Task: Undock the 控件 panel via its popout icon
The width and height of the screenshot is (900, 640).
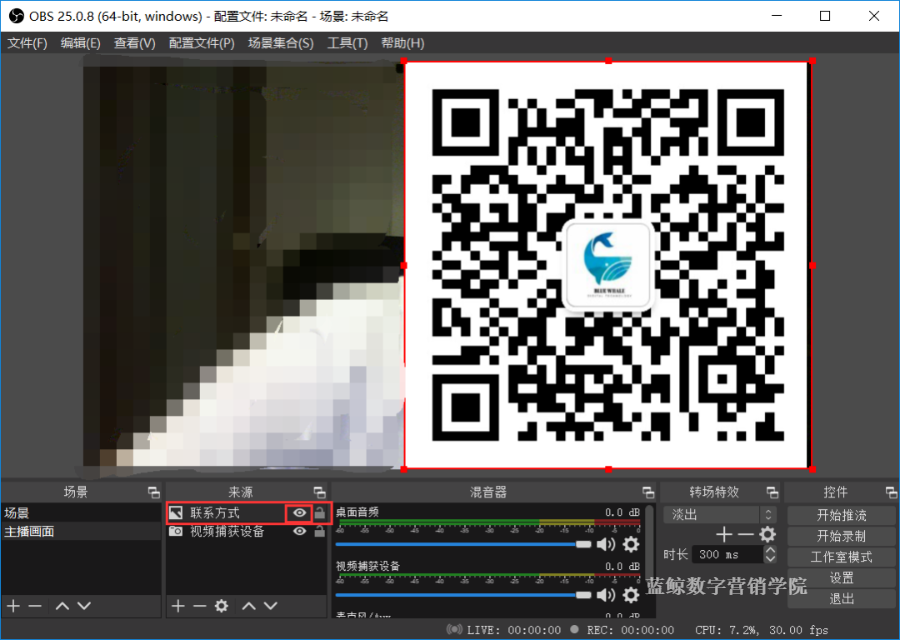Action: click(891, 492)
